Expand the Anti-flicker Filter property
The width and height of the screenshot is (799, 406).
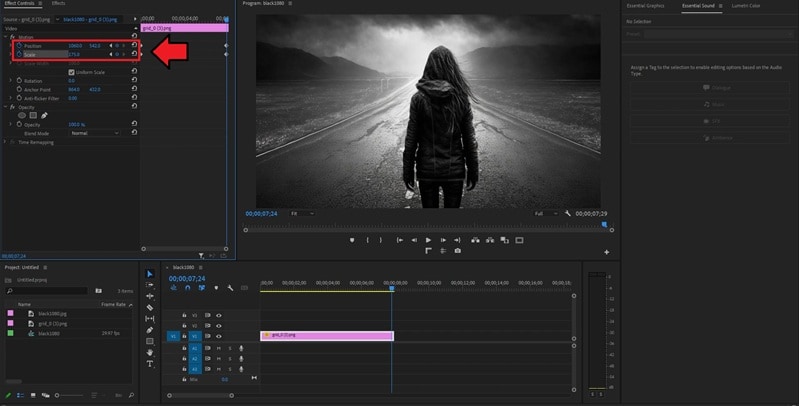tap(11, 98)
